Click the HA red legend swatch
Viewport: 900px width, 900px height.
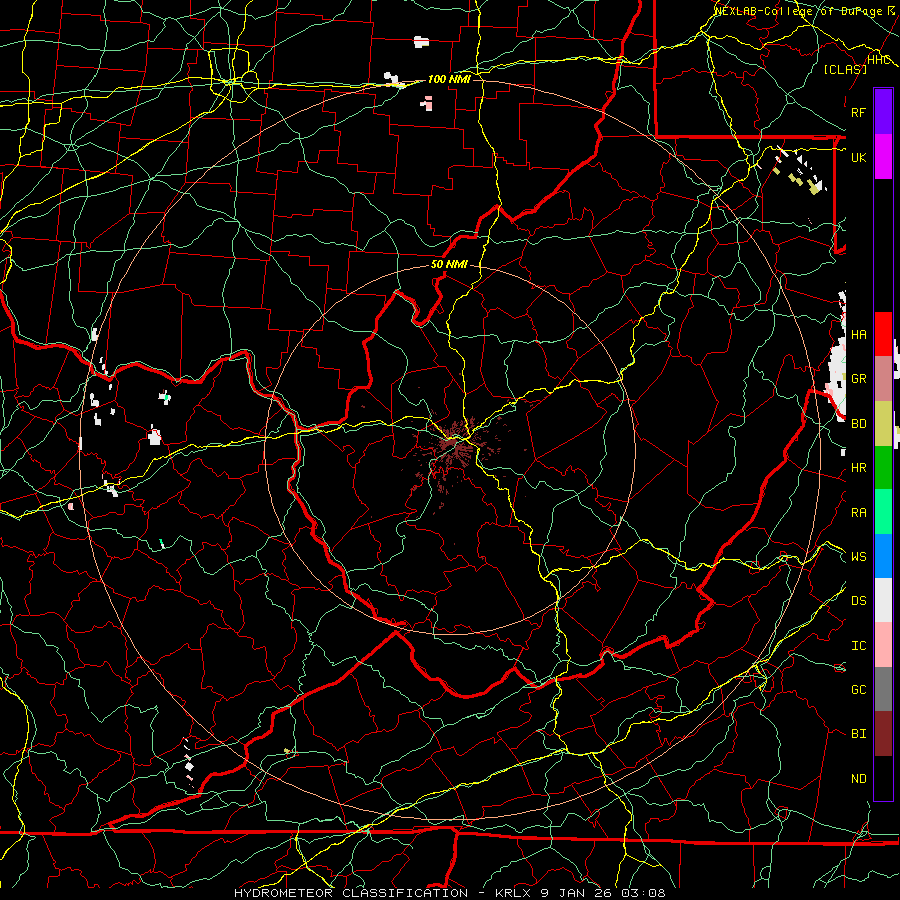(883, 334)
